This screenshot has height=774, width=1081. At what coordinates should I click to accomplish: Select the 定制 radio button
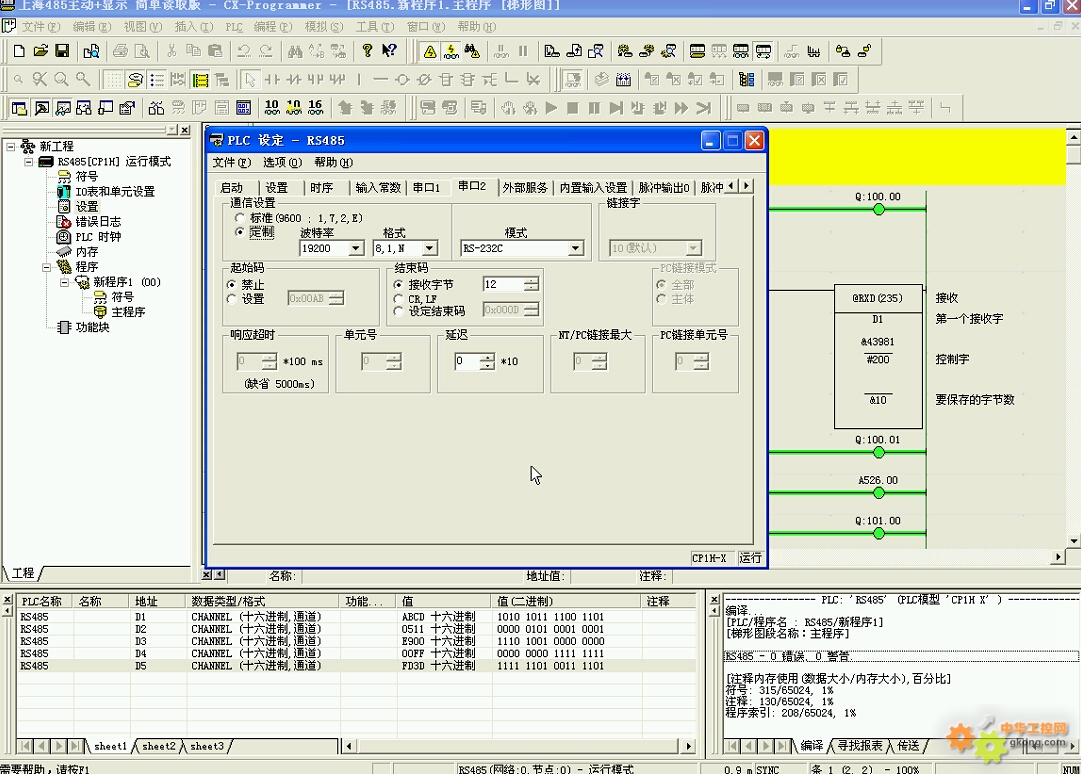pos(240,232)
